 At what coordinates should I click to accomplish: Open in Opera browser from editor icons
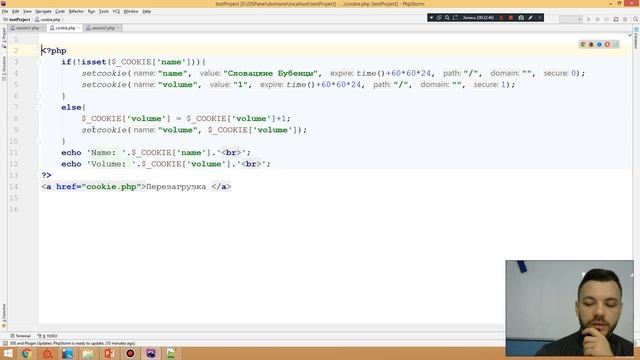tap(607, 44)
